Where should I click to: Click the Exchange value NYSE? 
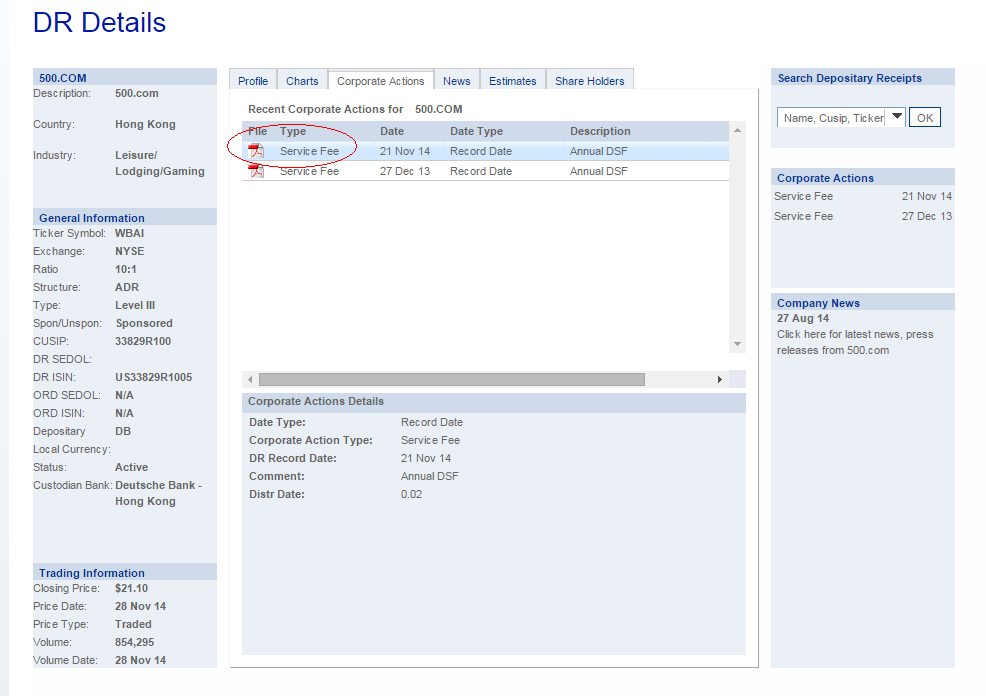pyautogui.click(x=130, y=251)
